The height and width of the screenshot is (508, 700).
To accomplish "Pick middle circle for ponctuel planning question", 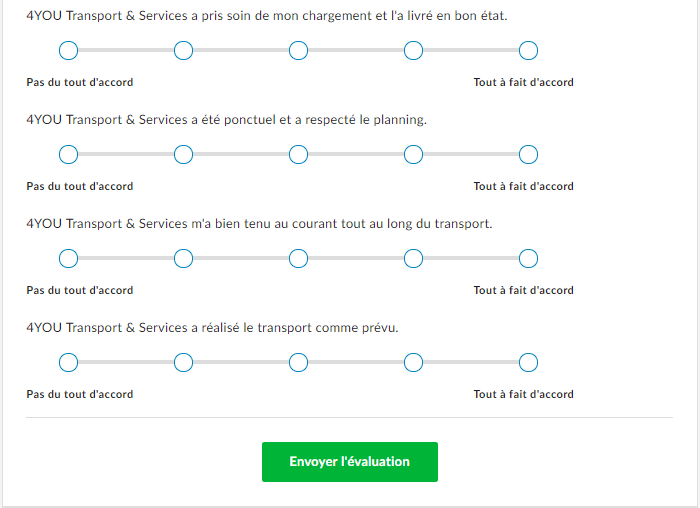I will pos(298,154).
